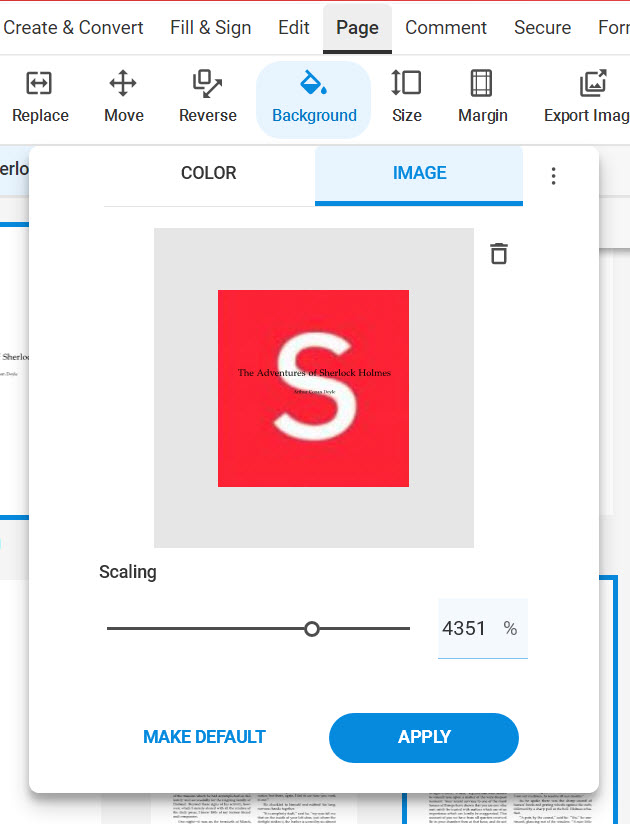Screen dimensions: 630x824
Task: Open the Secure tab
Action: pos(542,27)
